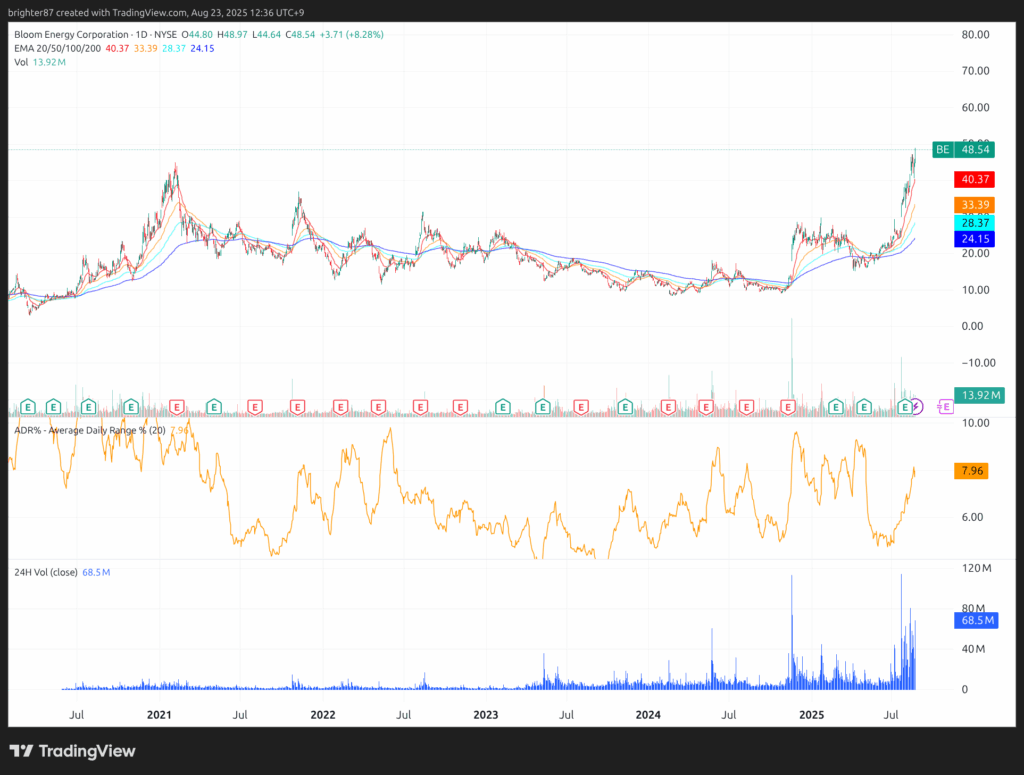The height and width of the screenshot is (775, 1024).
Task: Click the green 13.92M volume axis tag
Action: [979, 395]
